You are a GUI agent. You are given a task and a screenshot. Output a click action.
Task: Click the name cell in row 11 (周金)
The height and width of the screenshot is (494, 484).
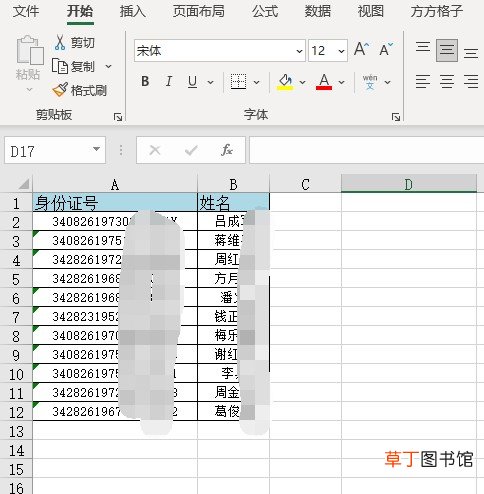pos(233,392)
